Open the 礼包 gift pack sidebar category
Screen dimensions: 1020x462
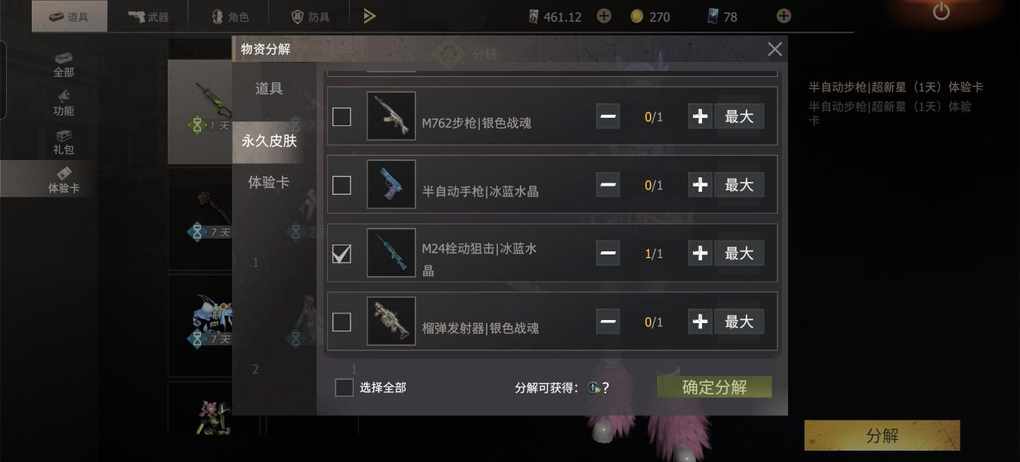(64, 142)
